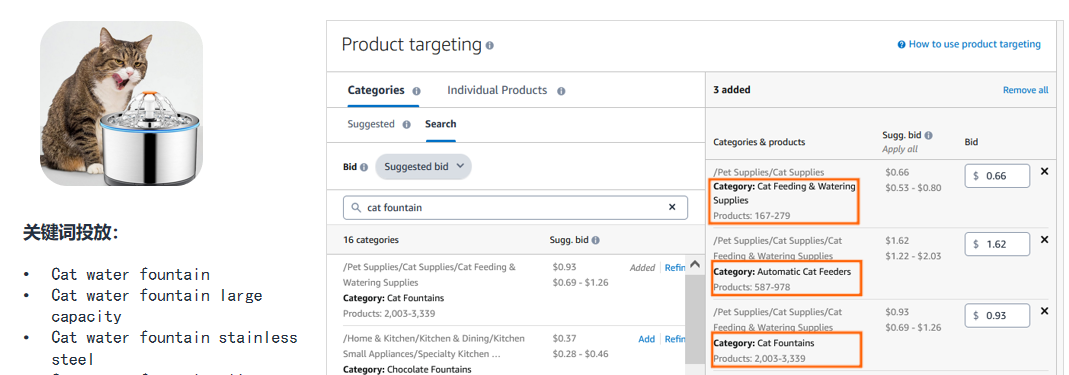Click Cat water fountain stainless steel keyword
The width and height of the screenshot is (1069, 375).
[175, 348]
